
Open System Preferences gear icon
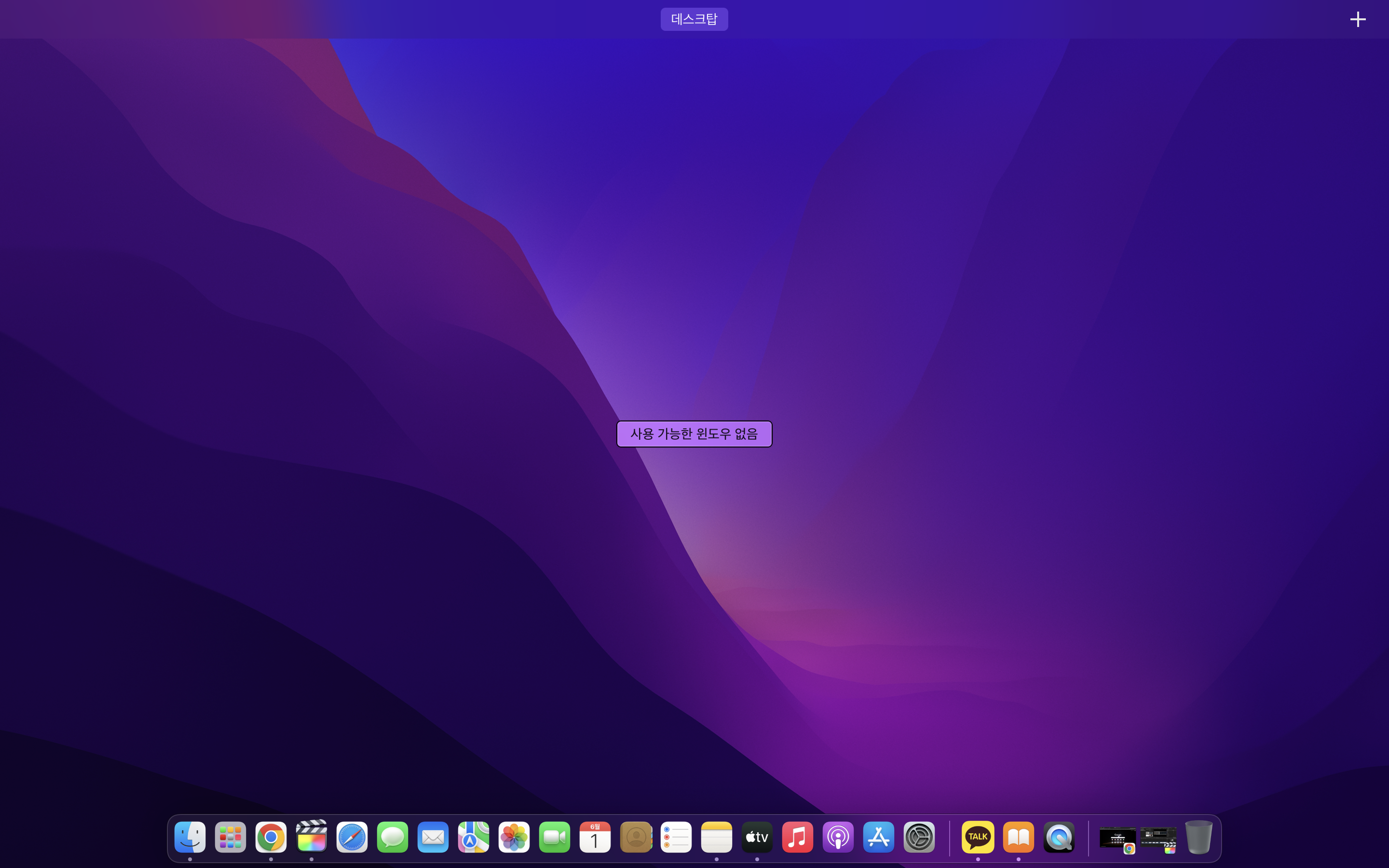pos(919,837)
